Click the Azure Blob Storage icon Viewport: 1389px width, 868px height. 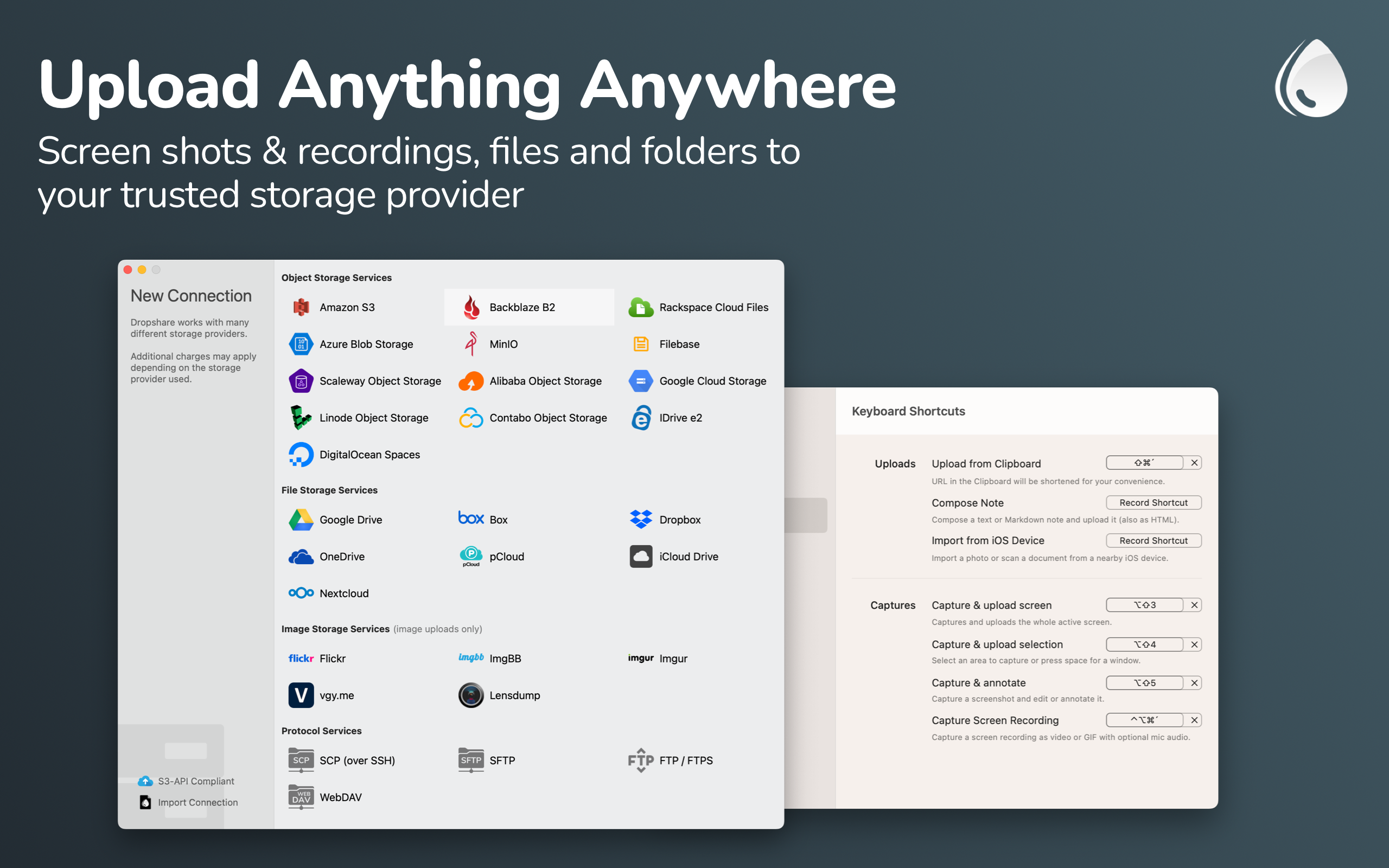click(x=301, y=344)
